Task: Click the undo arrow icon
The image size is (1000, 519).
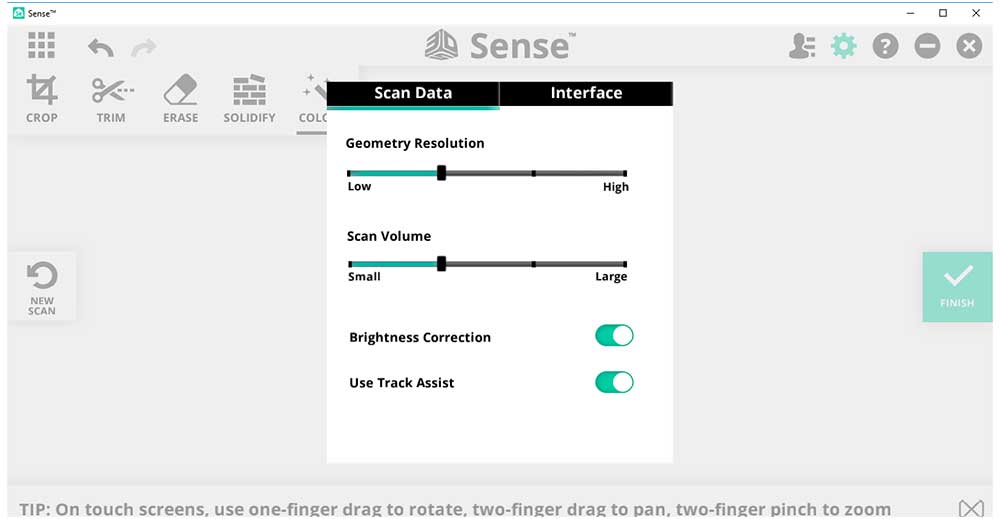Action: (100, 47)
